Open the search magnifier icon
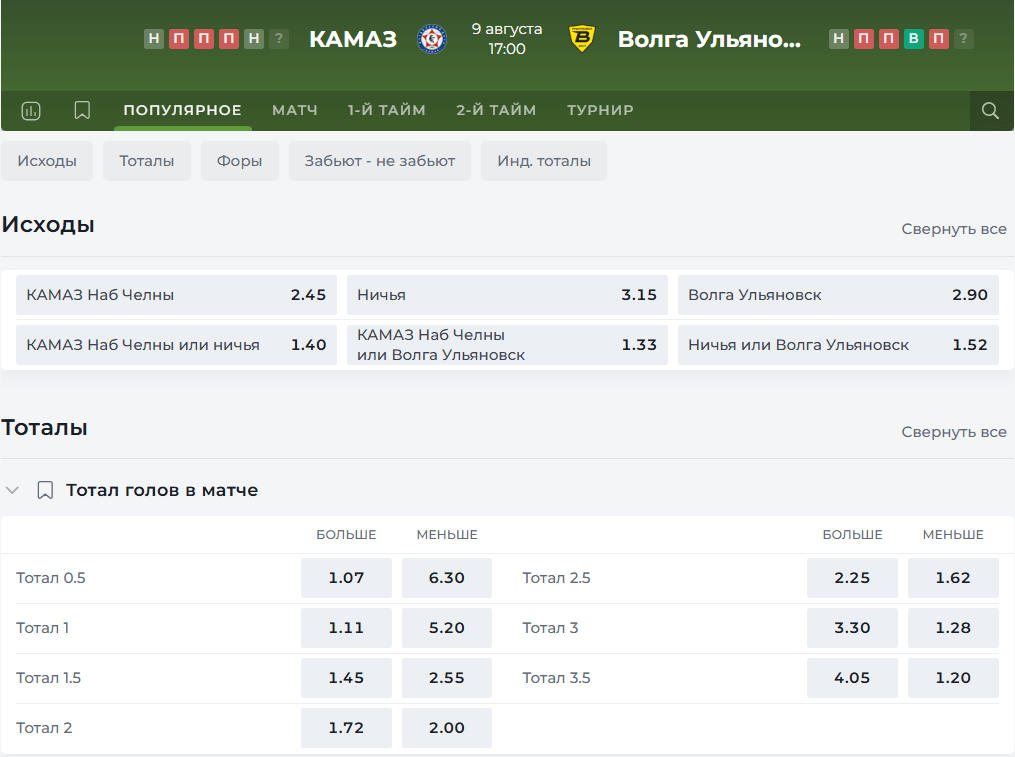 point(990,111)
